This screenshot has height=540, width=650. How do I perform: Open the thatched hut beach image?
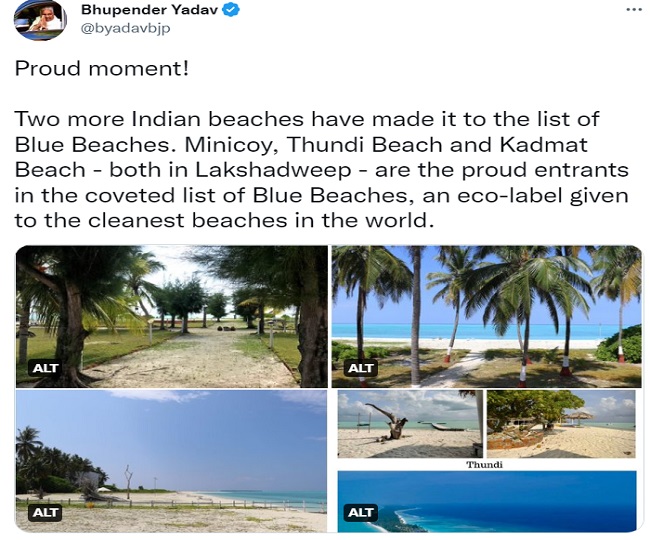click(561, 424)
